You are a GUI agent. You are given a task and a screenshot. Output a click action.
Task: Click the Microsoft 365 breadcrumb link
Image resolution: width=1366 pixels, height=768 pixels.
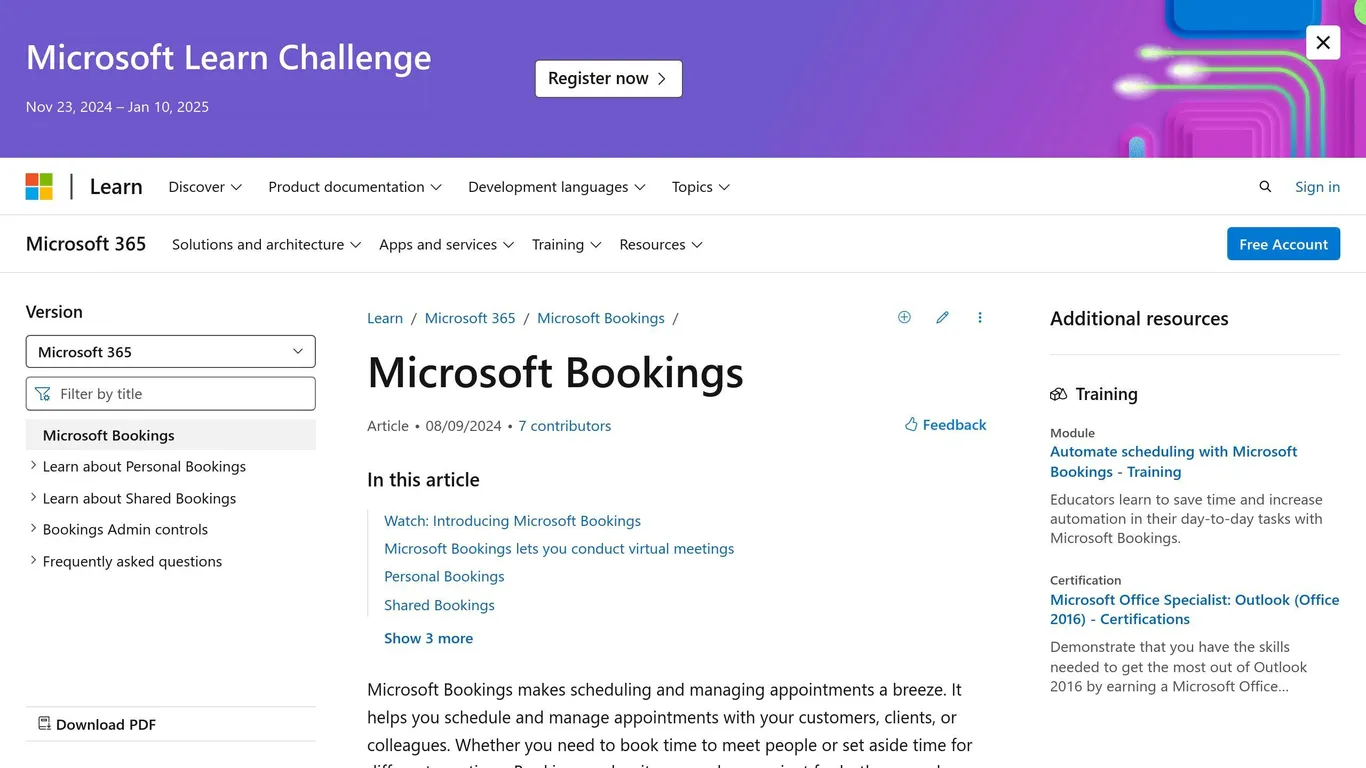tap(470, 318)
